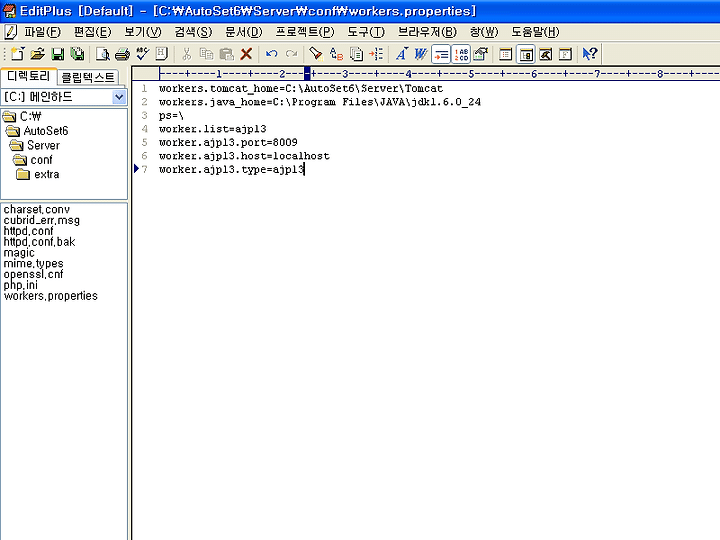Click the Open file toolbar icon
720x540 pixels.
pos(38,54)
